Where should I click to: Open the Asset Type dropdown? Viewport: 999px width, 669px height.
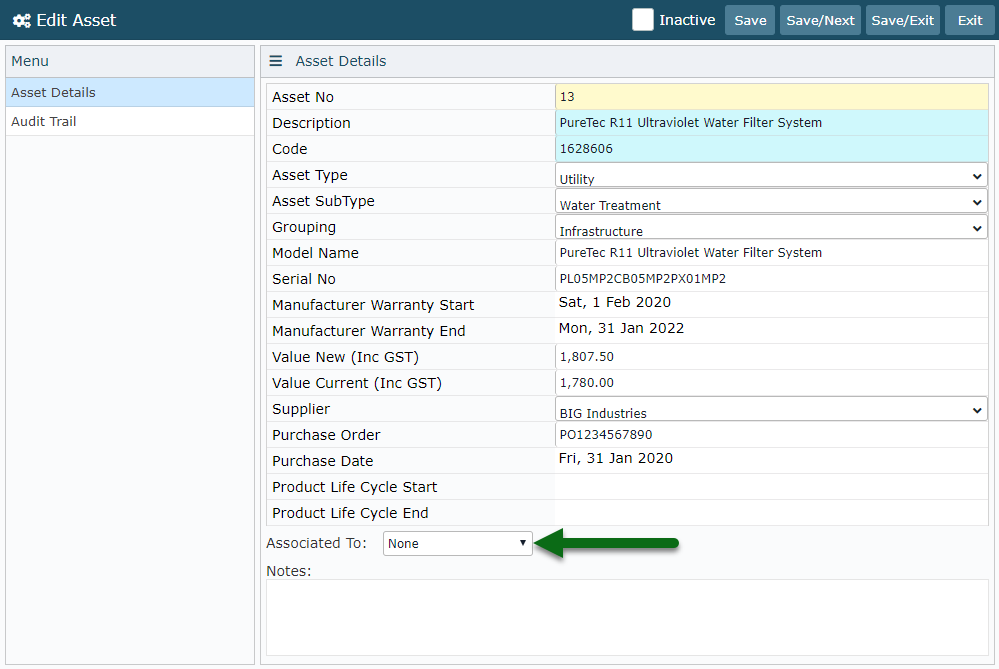click(x=771, y=175)
